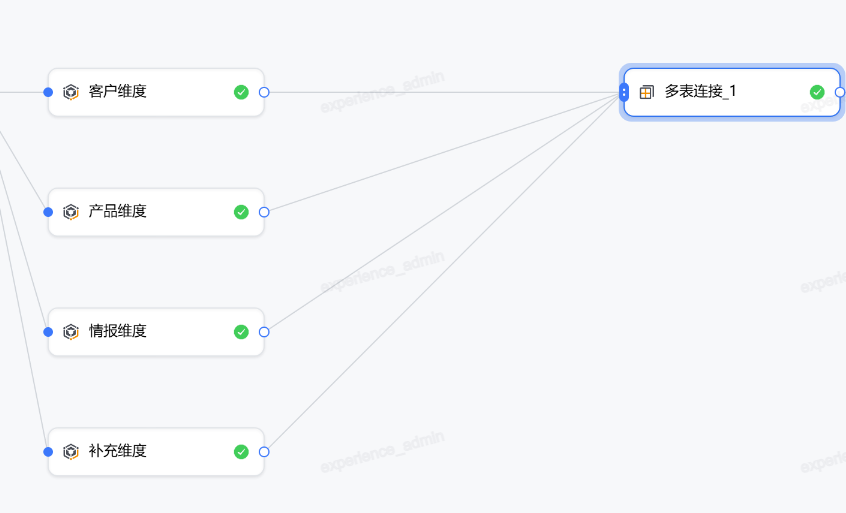
Task: Click green success check on 多表连接_1
Action: [x=817, y=92]
